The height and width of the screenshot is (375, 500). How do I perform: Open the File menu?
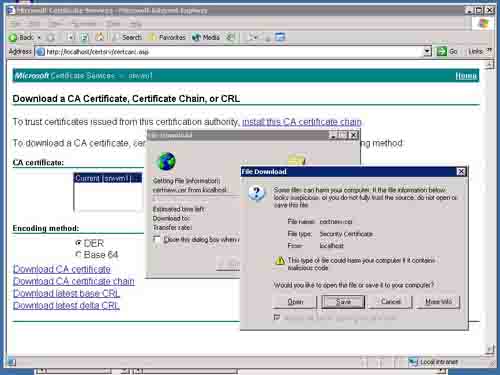[14, 24]
